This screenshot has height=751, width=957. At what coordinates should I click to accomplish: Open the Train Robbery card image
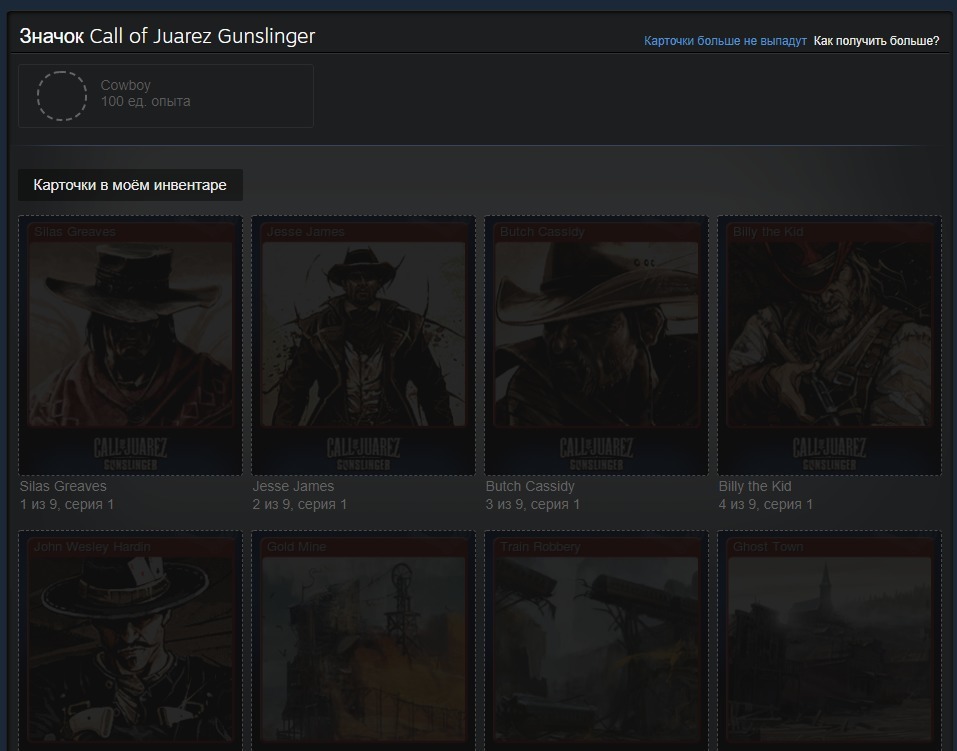click(x=596, y=640)
